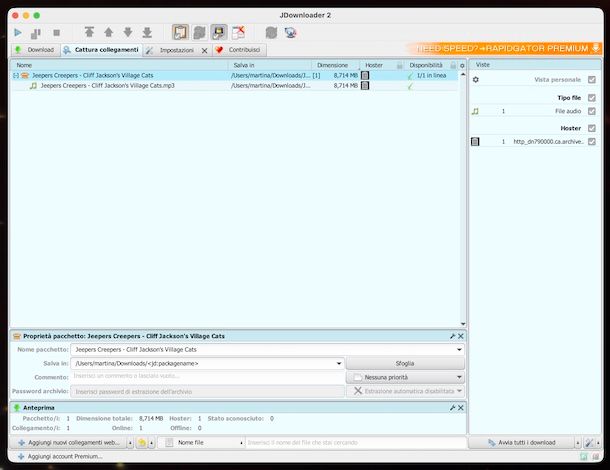Move selected item to bottom arrow
Screen dimensions: 610x470
(147, 32)
